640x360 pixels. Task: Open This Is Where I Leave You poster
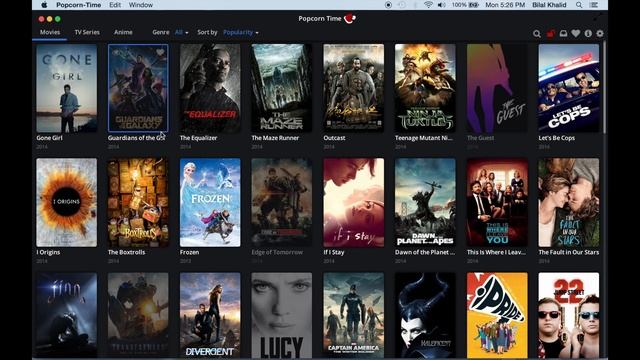497,202
